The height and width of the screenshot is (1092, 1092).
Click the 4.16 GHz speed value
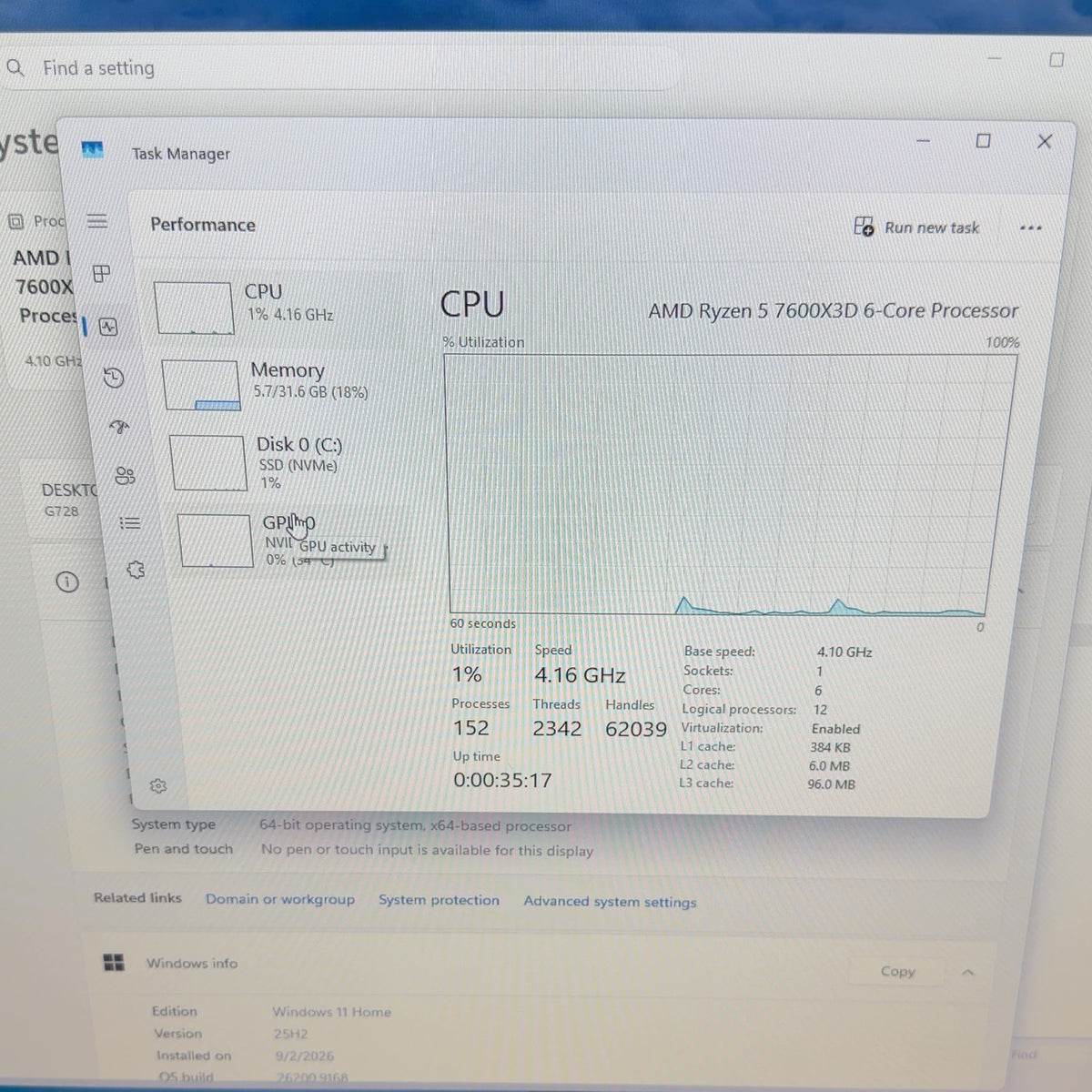pyautogui.click(x=580, y=675)
